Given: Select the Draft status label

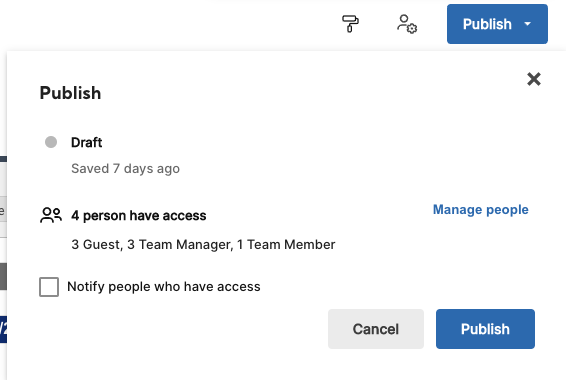Looking at the screenshot, I should [x=87, y=143].
